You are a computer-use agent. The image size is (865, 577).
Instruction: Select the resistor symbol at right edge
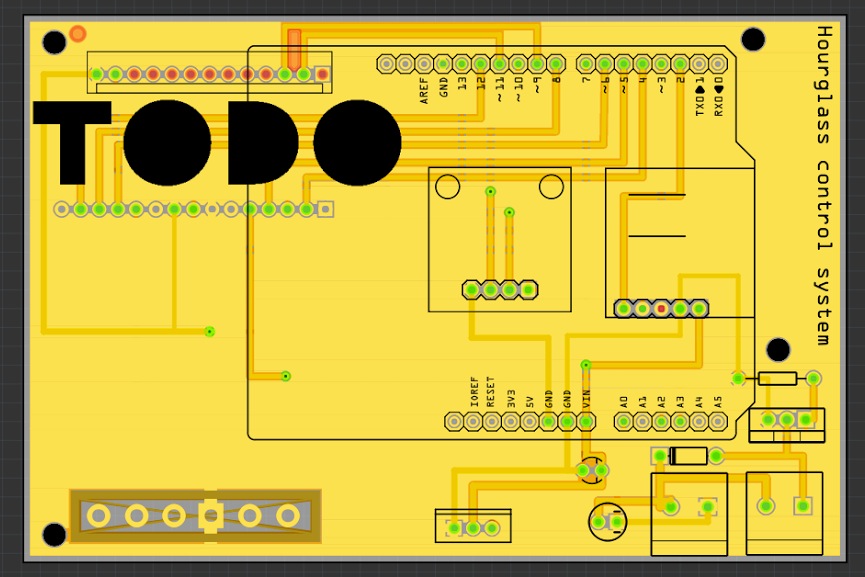point(777,378)
